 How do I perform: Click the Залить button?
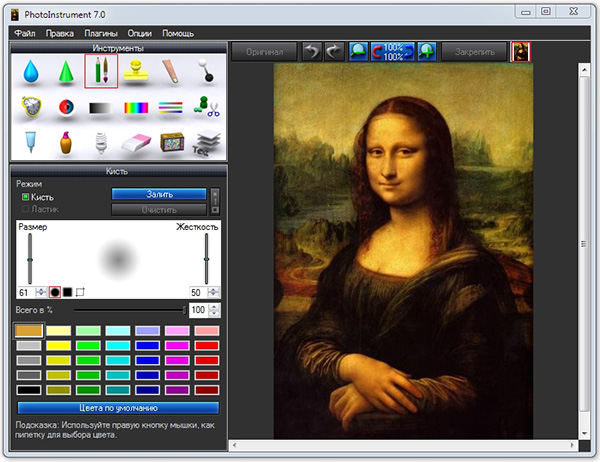(x=159, y=194)
